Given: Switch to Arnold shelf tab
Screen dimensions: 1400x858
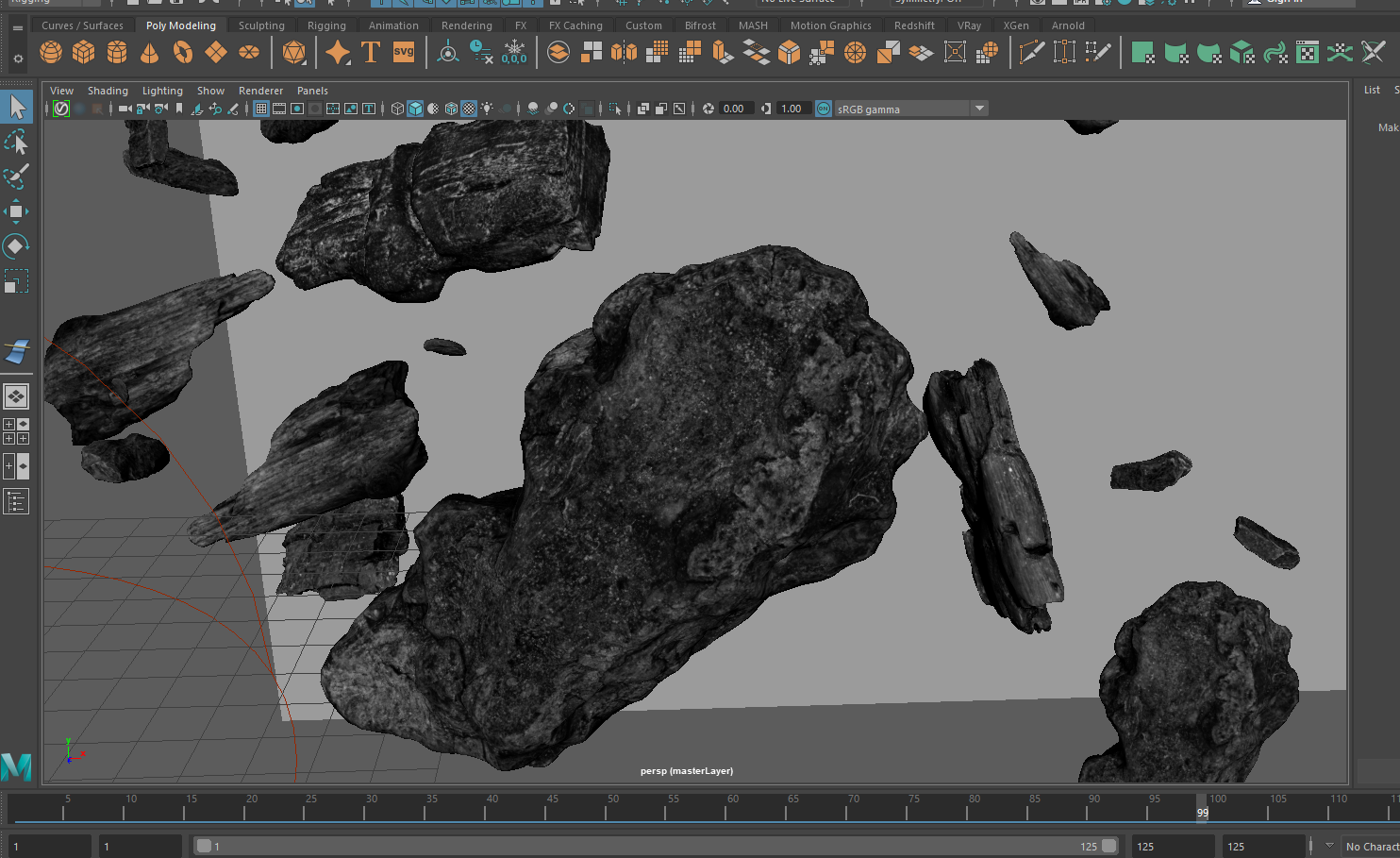Looking at the screenshot, I should click(1068, 25).
